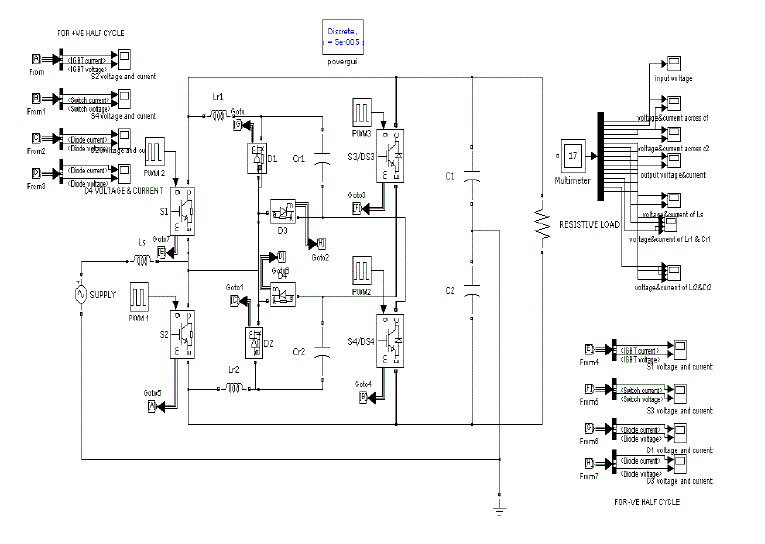This screenshot has width=765, height=544.
Task: Select the PWM1 pulse generator block
Action: 140,297
